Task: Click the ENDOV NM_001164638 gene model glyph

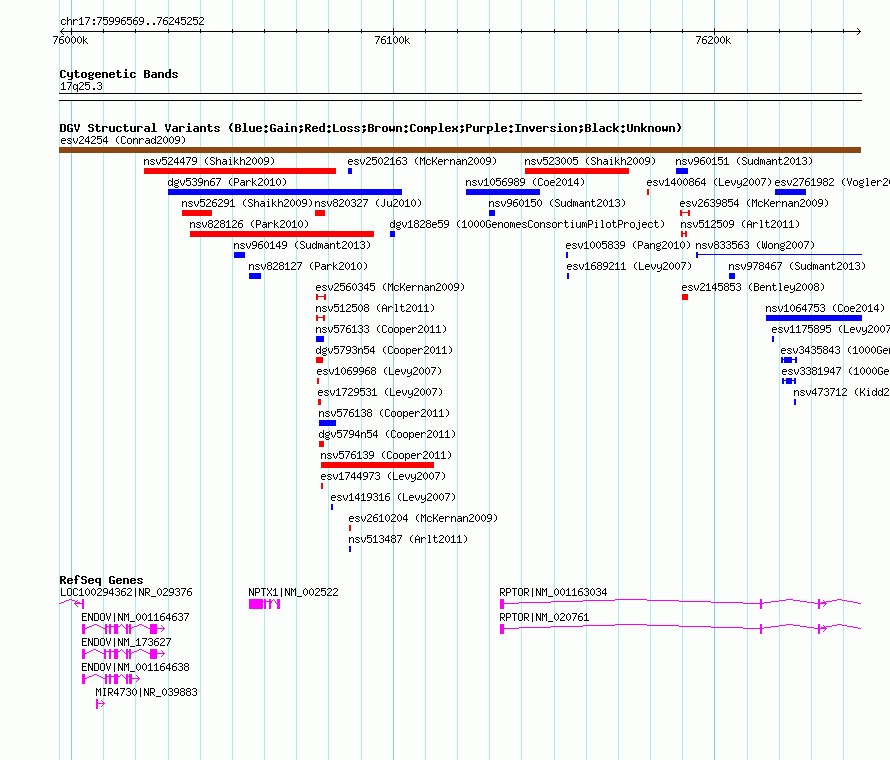Action: (111, 679)
